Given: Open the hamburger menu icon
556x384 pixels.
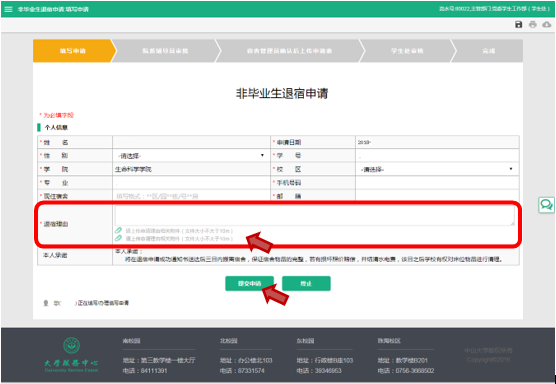Looking at the screenshot, I should pyautogui.click(x=8, y=9).
